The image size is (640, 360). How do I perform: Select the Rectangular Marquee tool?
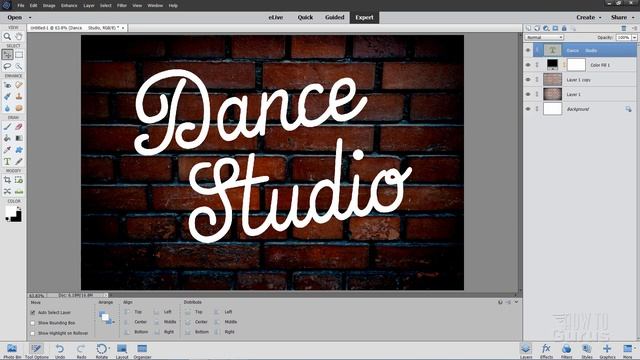click(19, 54)
